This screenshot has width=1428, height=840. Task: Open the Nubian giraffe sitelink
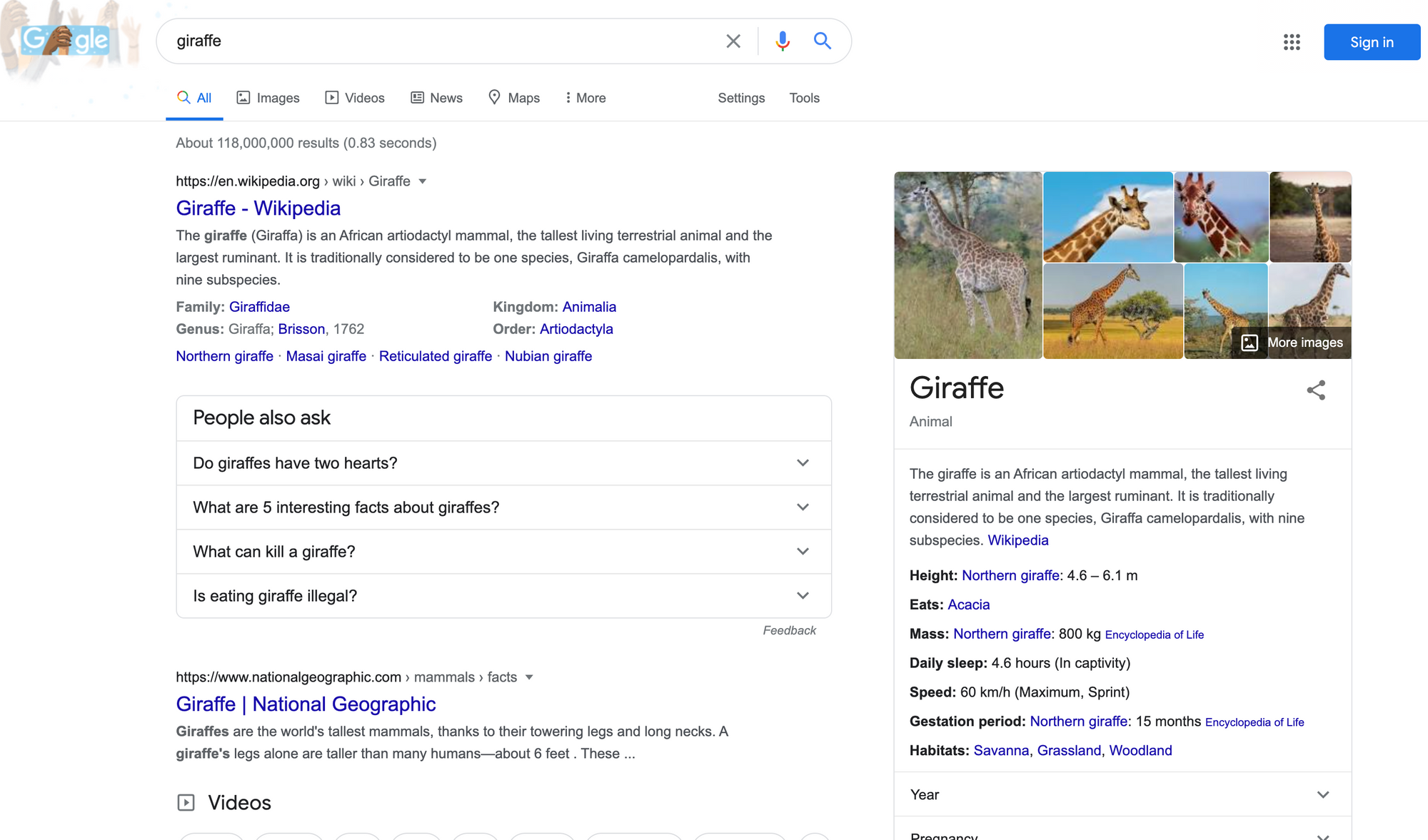(x=548, y=356)
